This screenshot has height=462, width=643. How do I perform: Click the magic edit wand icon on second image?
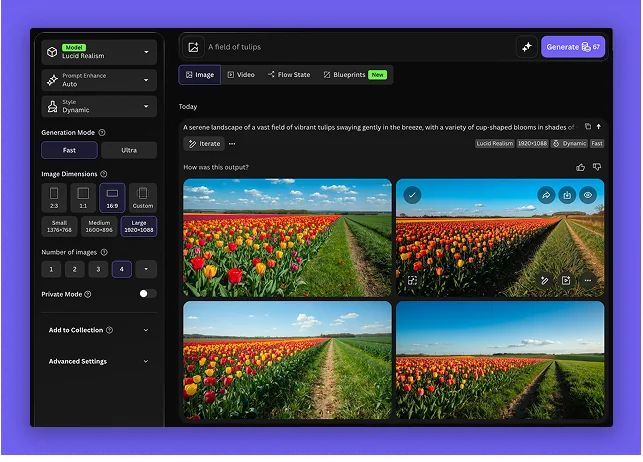coord(545,280)
